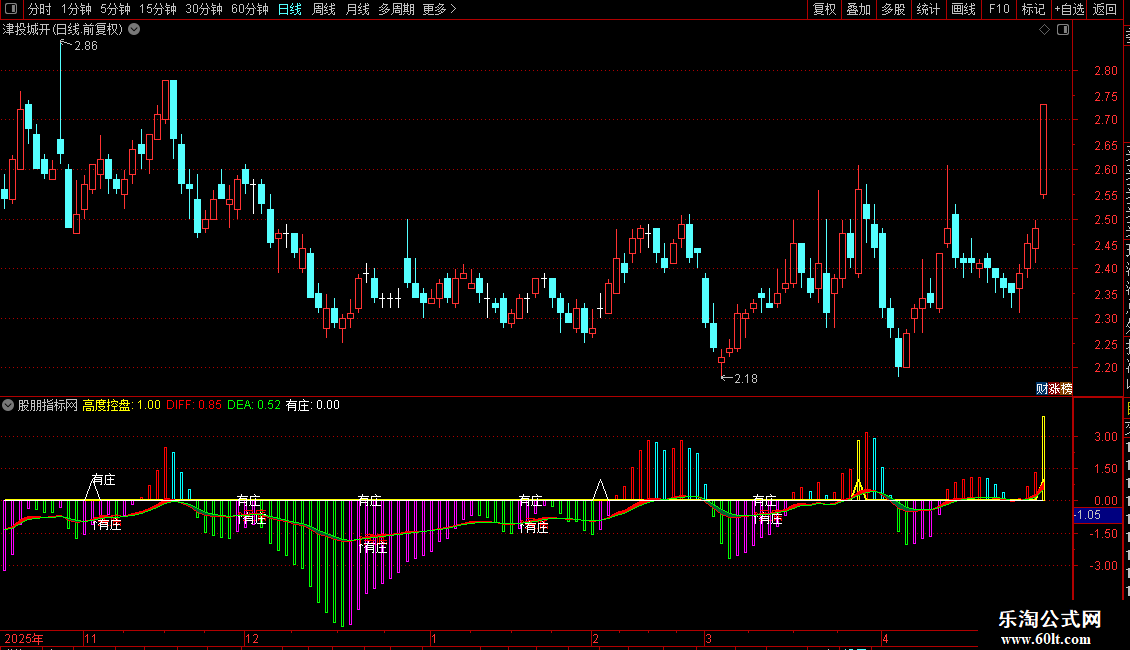Click the 2.50 price axis label

[x=1105, y=220]
